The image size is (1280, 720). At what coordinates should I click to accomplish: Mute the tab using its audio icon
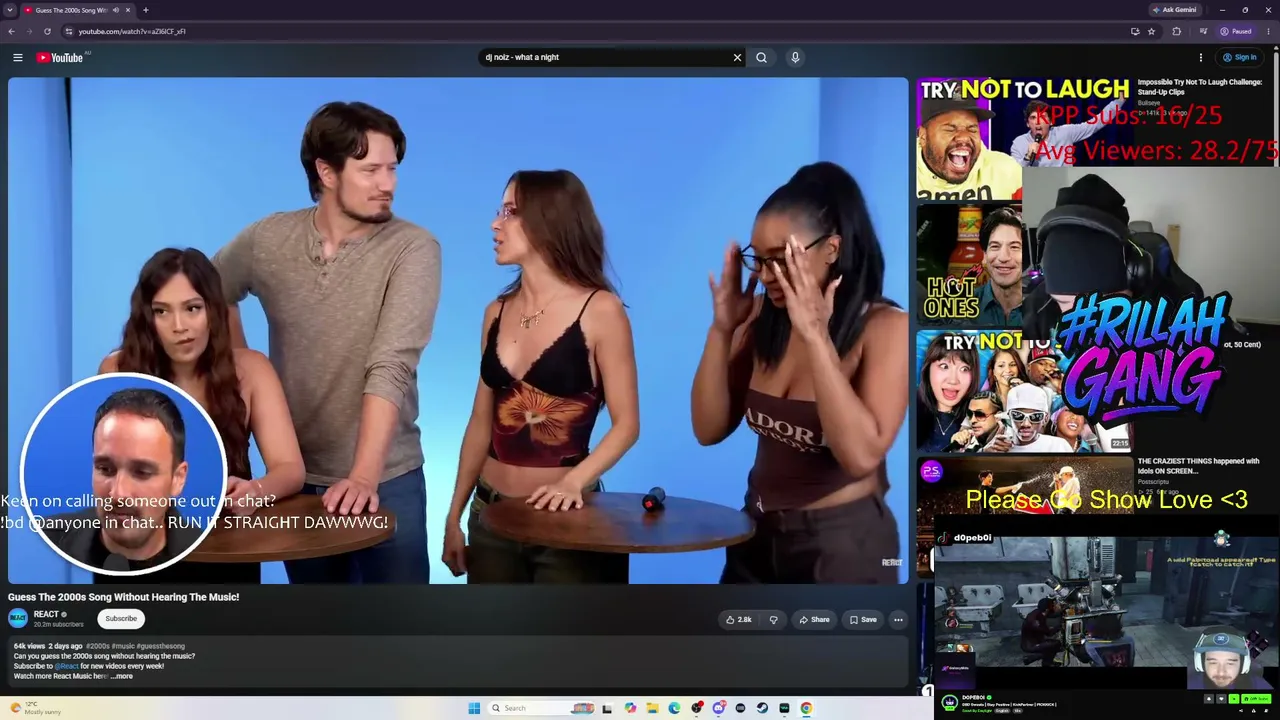(116, 10)
